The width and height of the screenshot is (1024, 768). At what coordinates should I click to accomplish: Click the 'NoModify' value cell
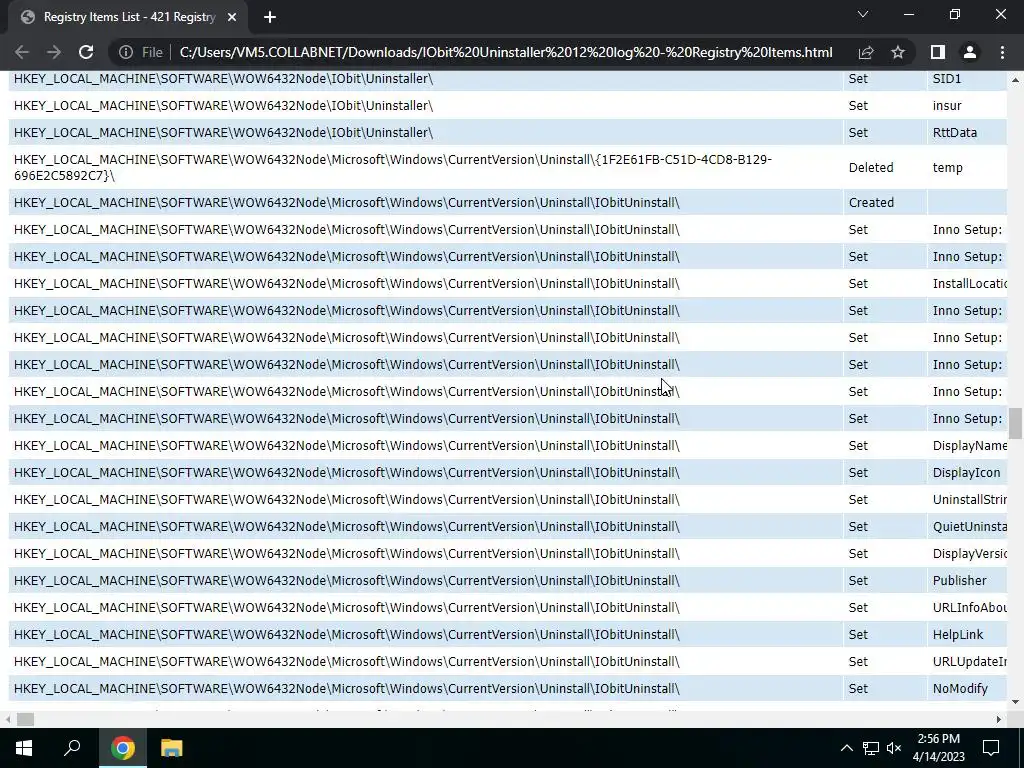point(967,688)
